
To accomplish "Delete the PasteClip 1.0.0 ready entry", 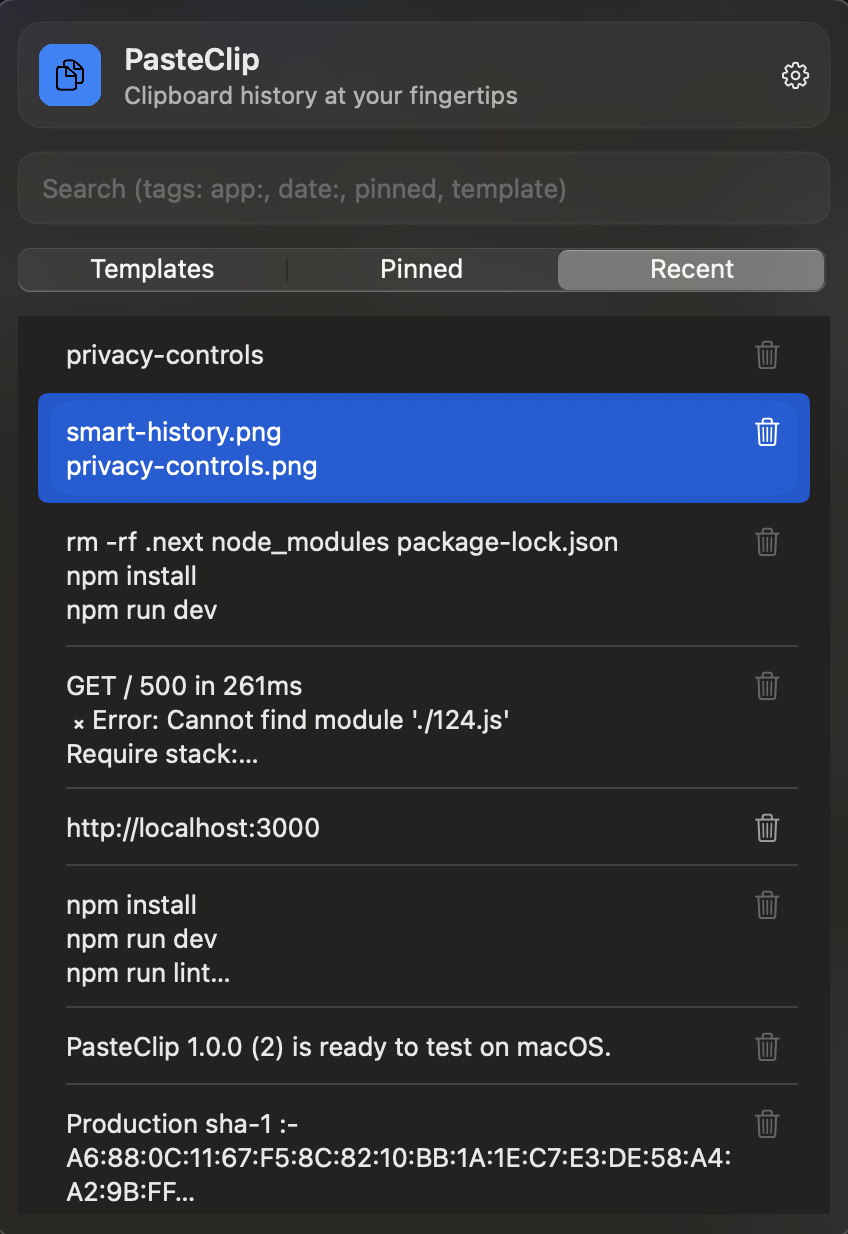I will click(766, 1047).
